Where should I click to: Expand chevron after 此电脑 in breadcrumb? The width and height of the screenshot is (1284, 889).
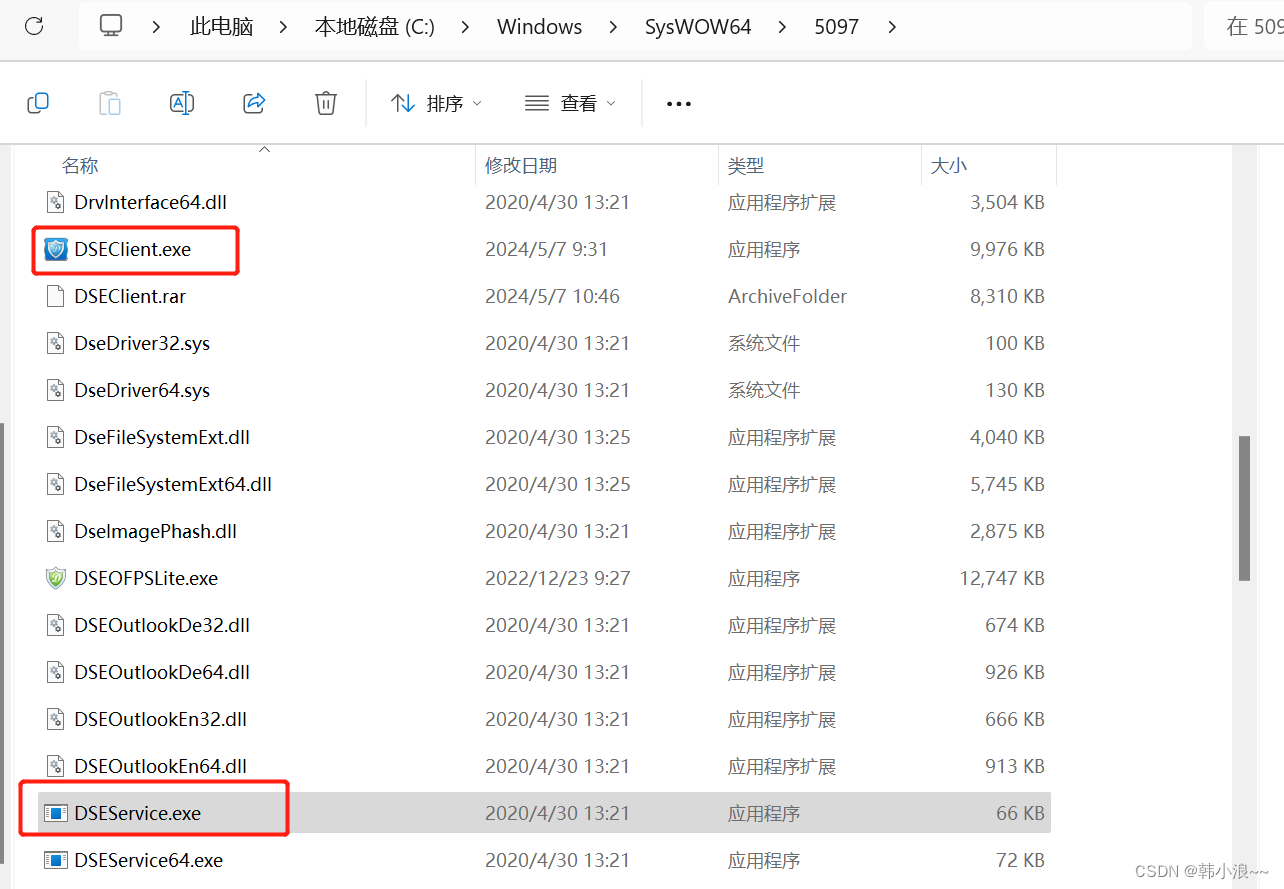pyautogui.click(x=284, y=27)
